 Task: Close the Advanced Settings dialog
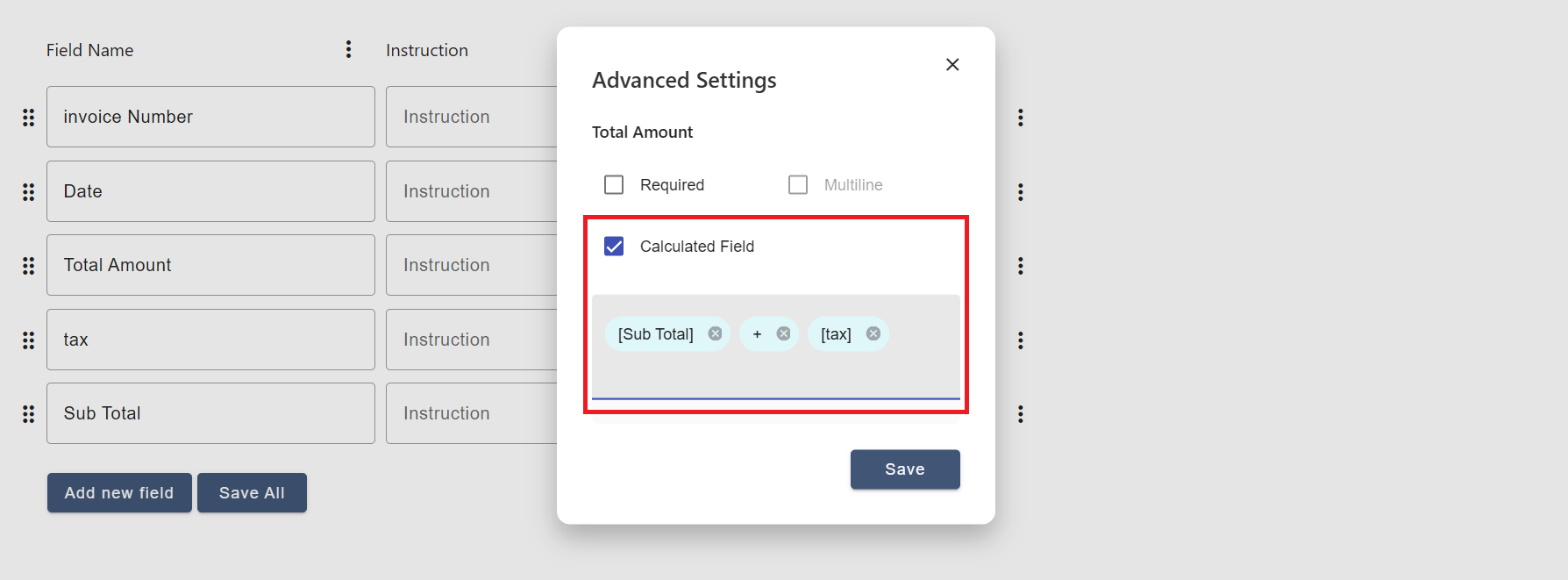coord(952,64)
